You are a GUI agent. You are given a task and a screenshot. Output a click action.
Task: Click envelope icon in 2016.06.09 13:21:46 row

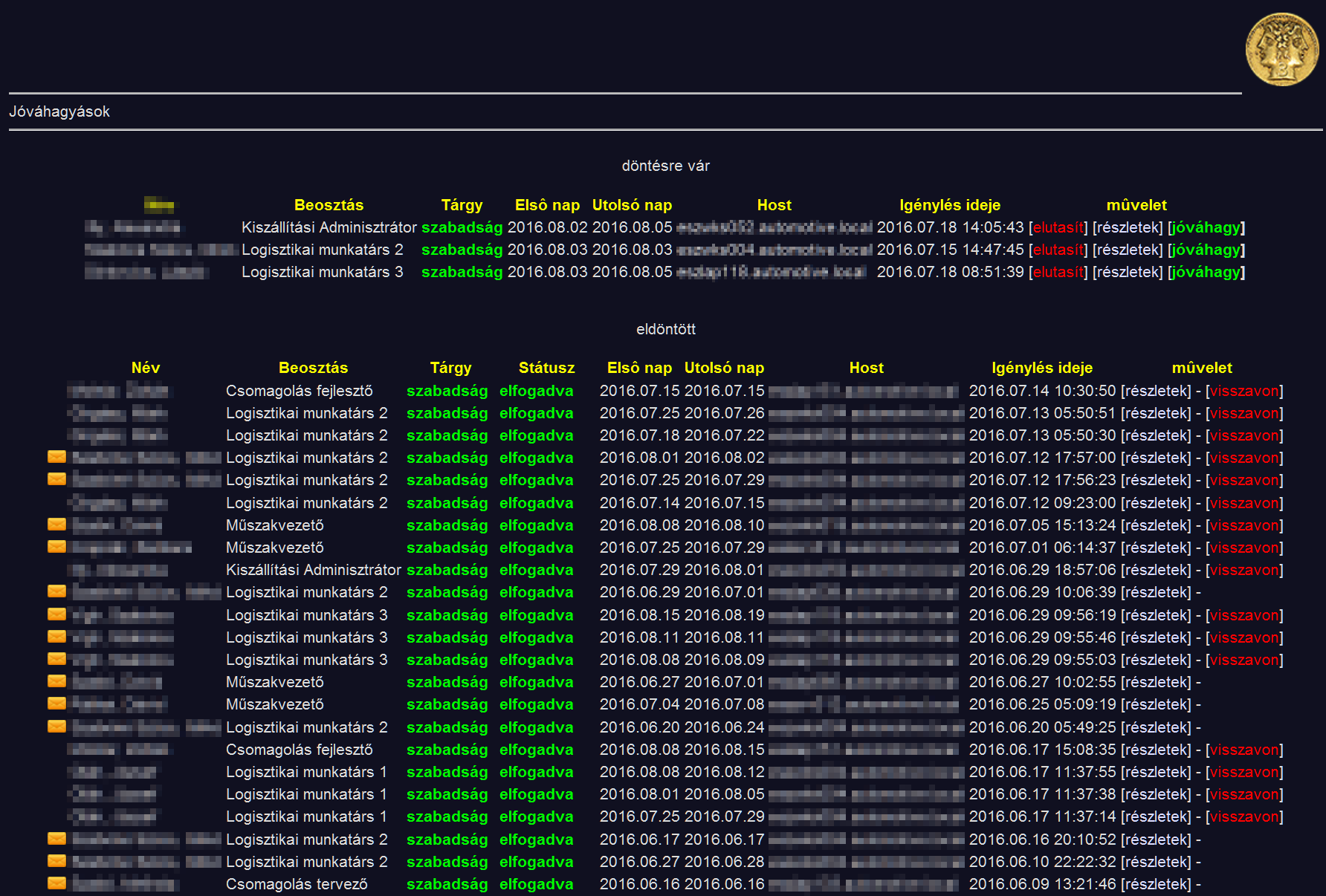point(57,883)
